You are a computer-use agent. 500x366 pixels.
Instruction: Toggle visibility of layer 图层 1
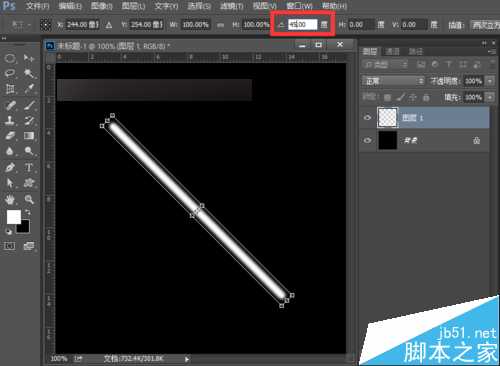(367, 117)
